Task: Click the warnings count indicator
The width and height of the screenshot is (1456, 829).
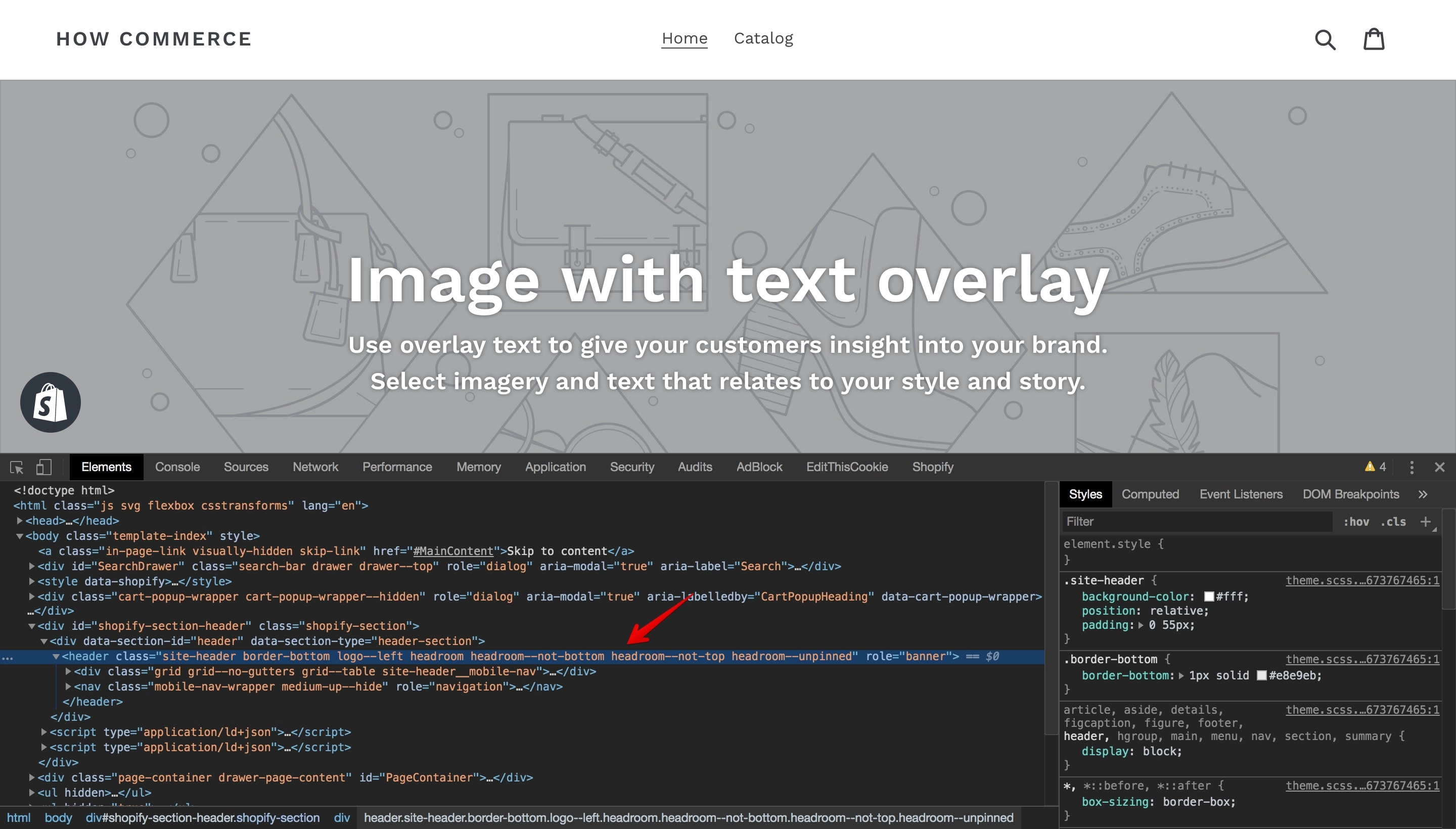Action: tap(1376, 467)
